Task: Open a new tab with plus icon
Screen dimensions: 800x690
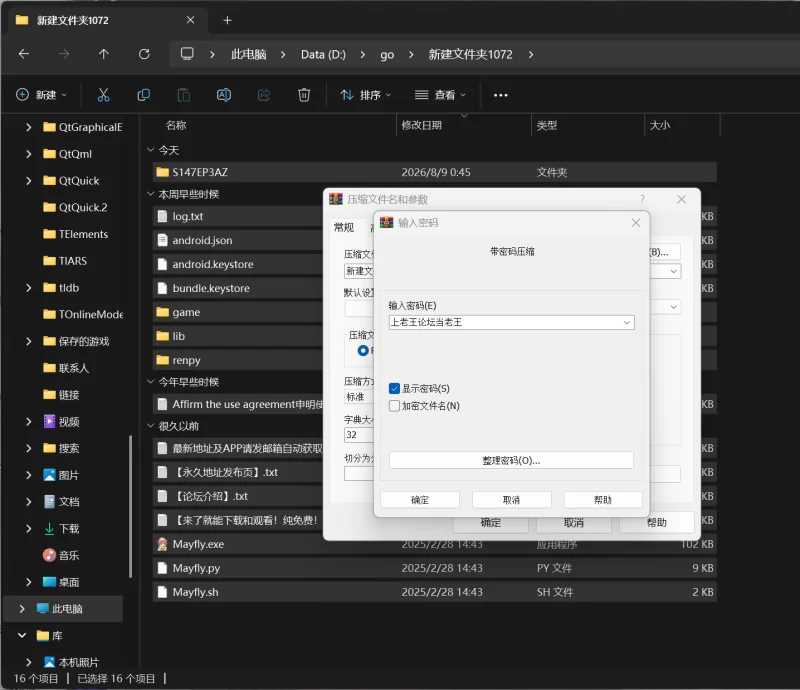Action: pos(228,20)
